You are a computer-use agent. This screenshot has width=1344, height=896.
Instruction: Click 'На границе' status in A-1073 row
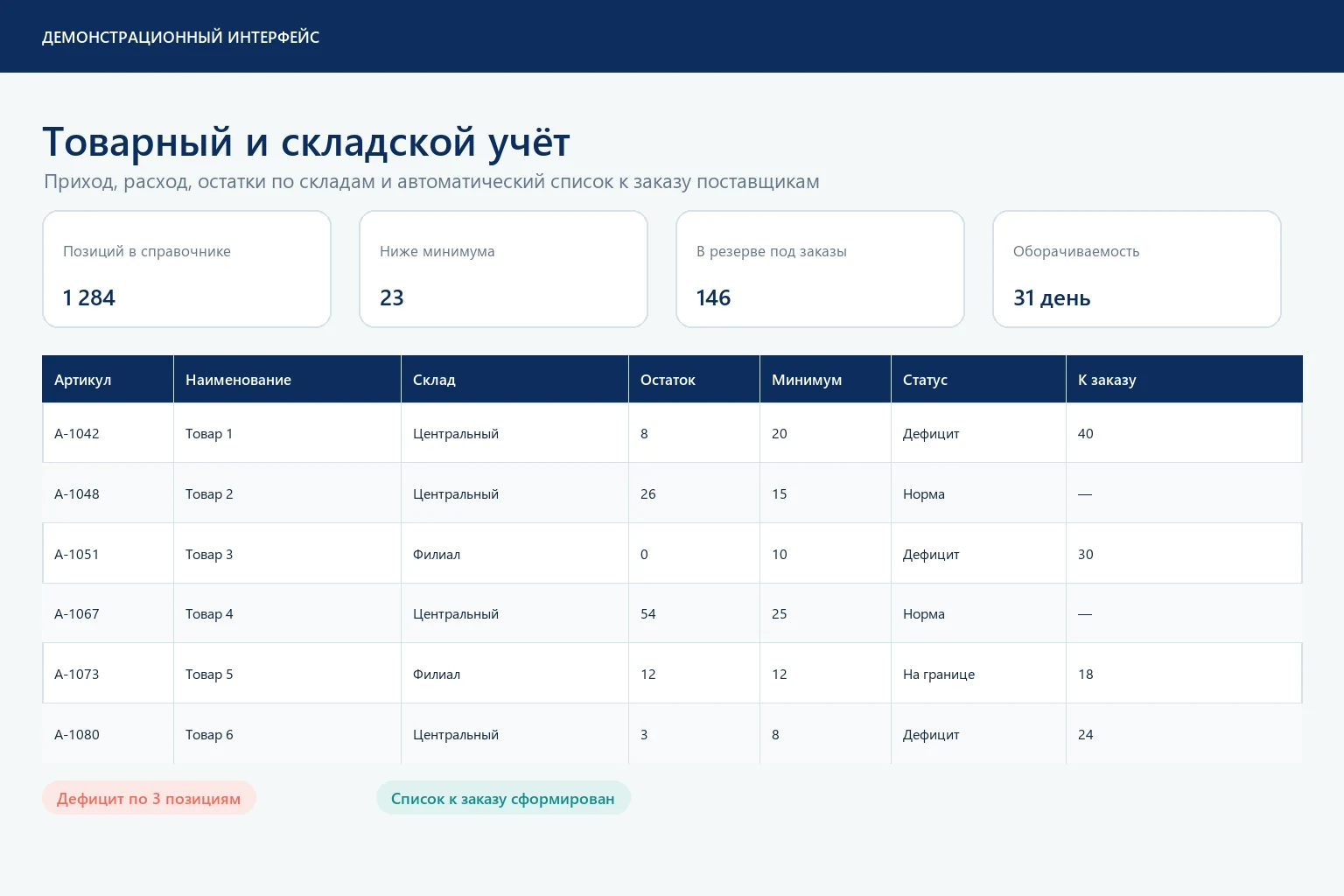(x=939, y=674)
